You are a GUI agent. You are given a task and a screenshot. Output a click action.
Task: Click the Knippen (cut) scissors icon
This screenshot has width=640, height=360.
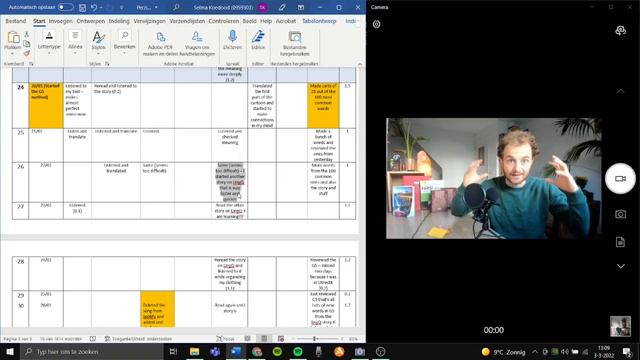[27, 35]
